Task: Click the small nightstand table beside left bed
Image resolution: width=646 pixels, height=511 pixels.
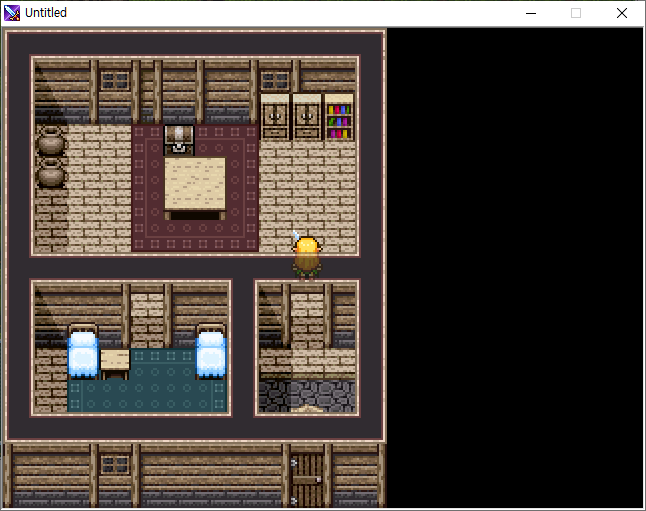Action: point(115,364)
